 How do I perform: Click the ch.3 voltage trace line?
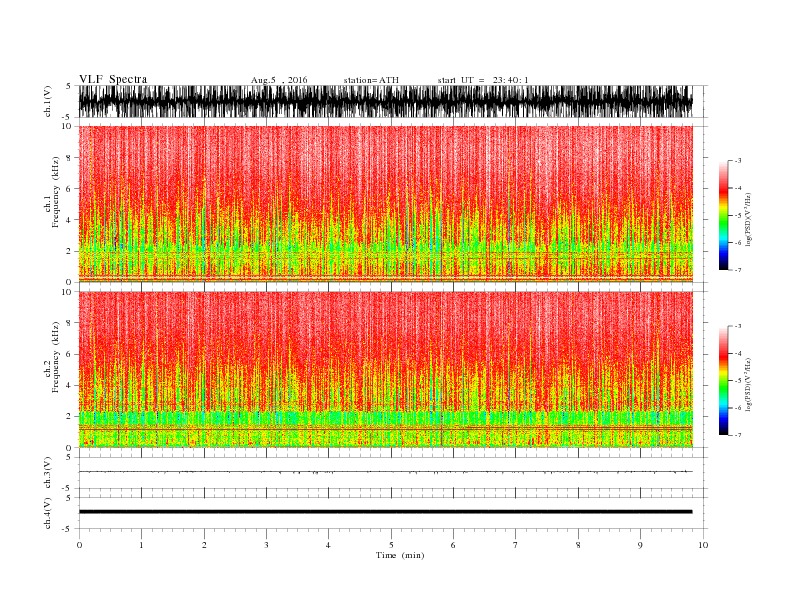(x=385, y=472)
